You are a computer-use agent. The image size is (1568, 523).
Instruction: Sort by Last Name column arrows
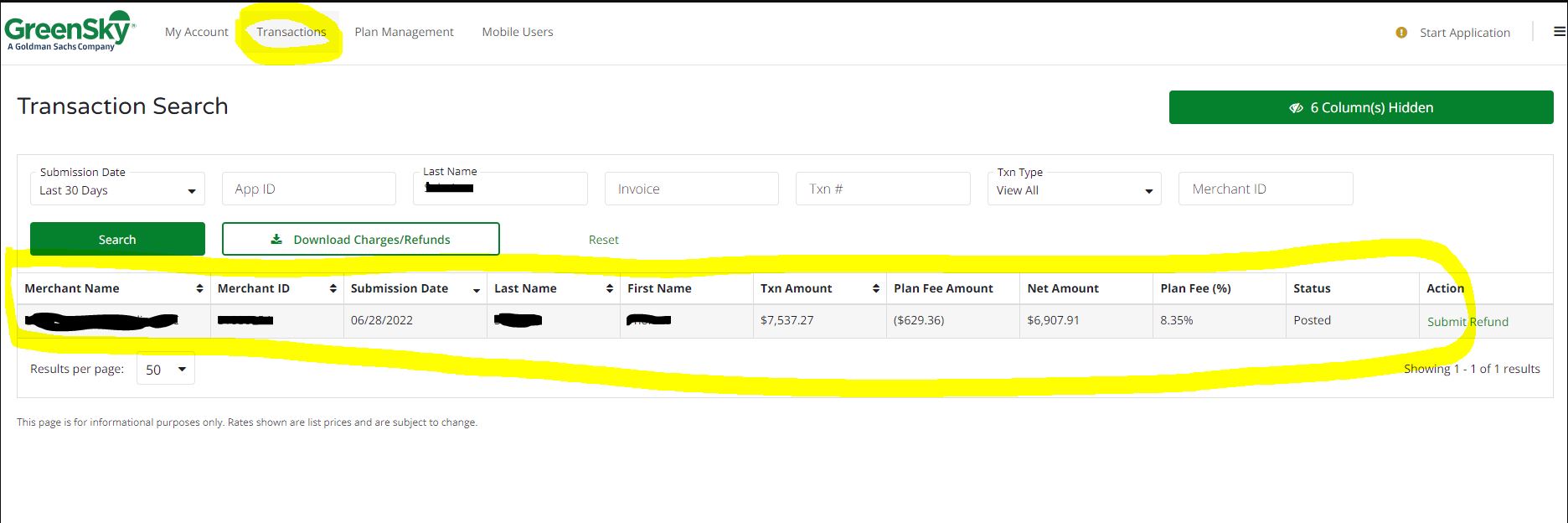(x=609, y=288)
